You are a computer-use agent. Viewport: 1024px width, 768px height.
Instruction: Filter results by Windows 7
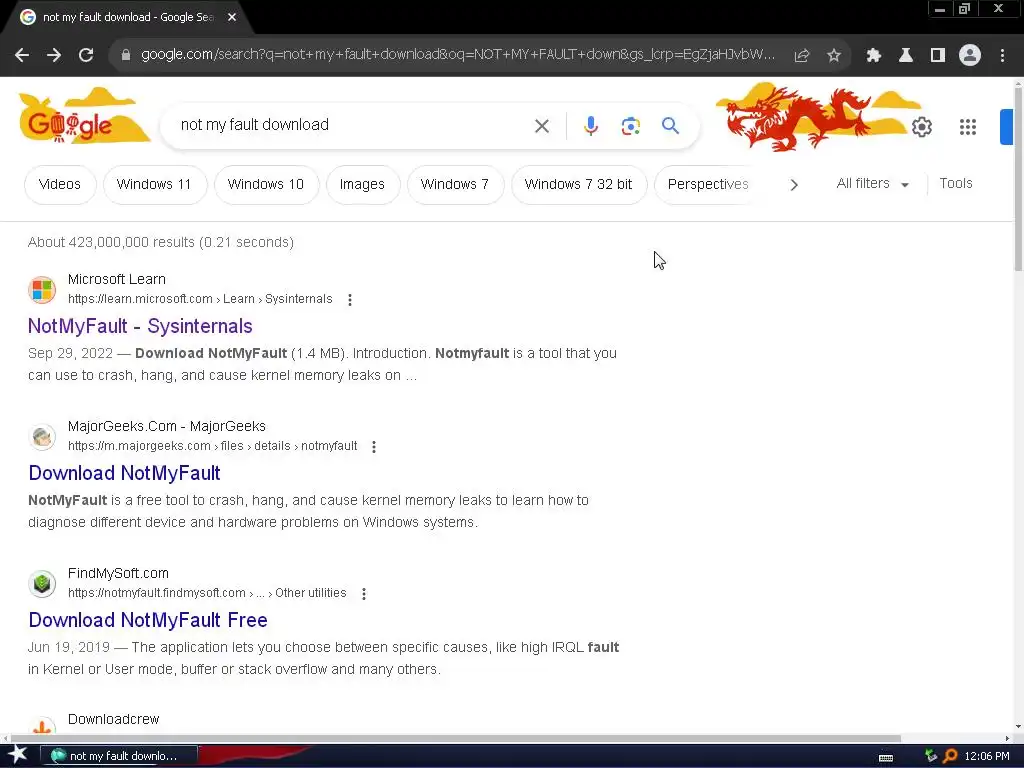[x=455, y=185]
